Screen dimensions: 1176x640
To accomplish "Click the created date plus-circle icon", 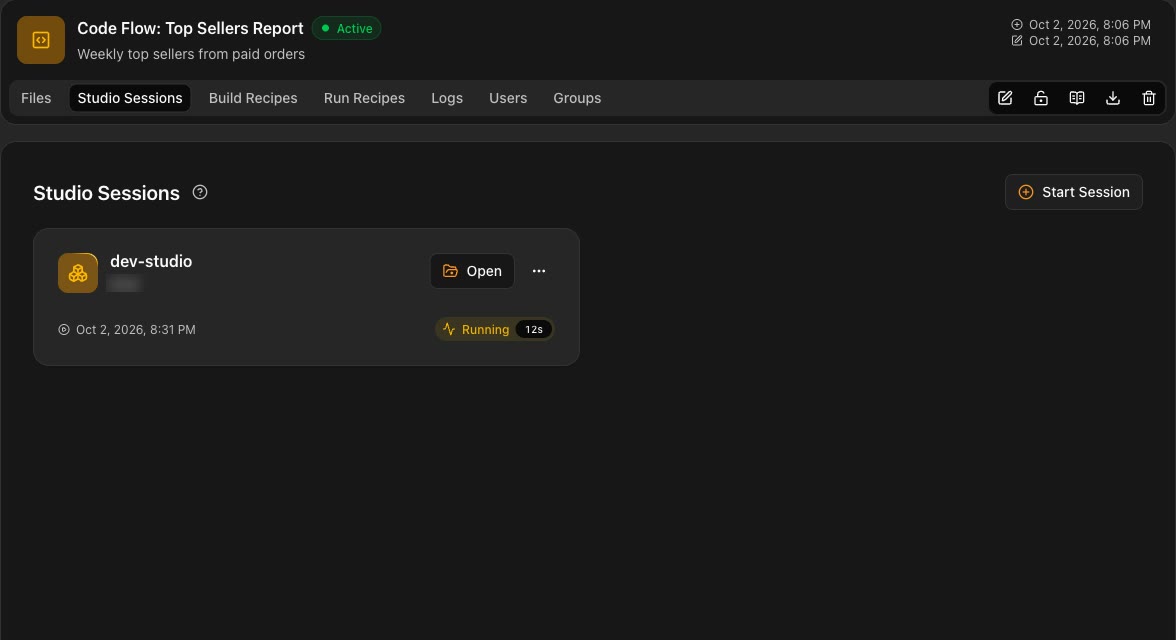I will pyautogui.click(x=1017, y=25).
